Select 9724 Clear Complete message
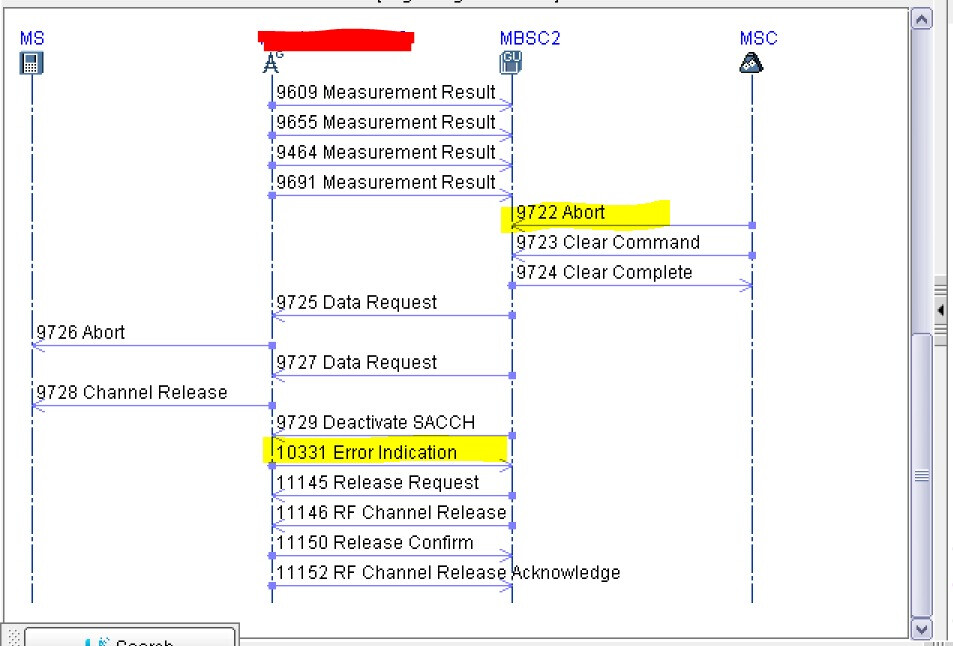The image size is (953, 646). [604, 272]
